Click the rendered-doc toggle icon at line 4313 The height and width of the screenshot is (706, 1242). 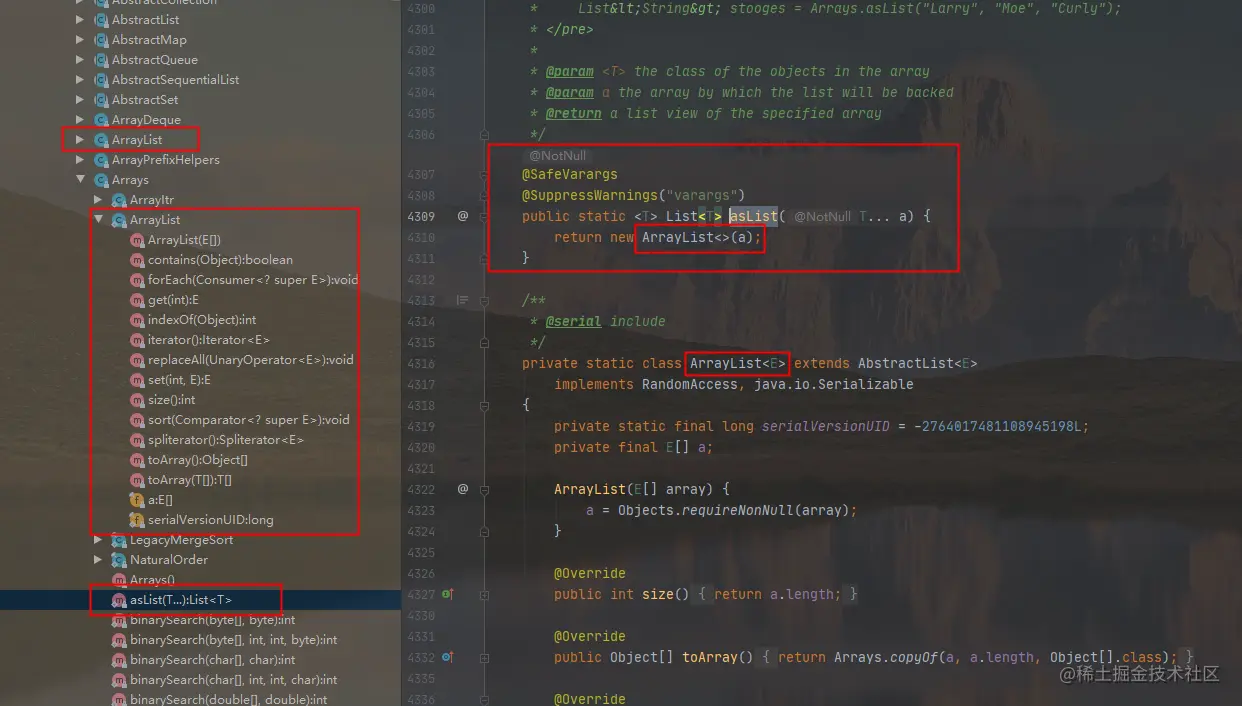point(463,300)
